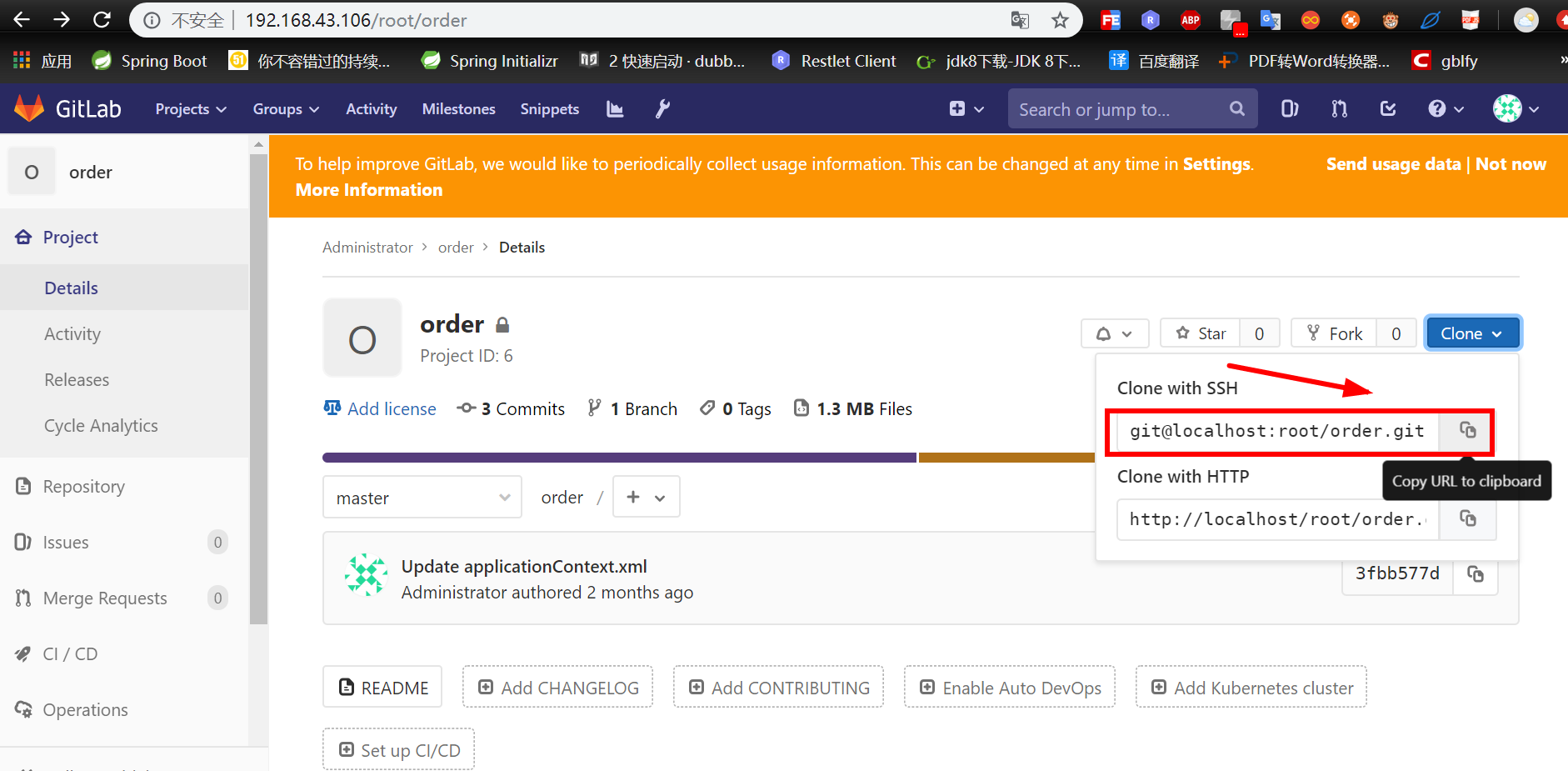Open the instance statistics chart icon
Screen dimensions: 1568x771
coord(615,109)
